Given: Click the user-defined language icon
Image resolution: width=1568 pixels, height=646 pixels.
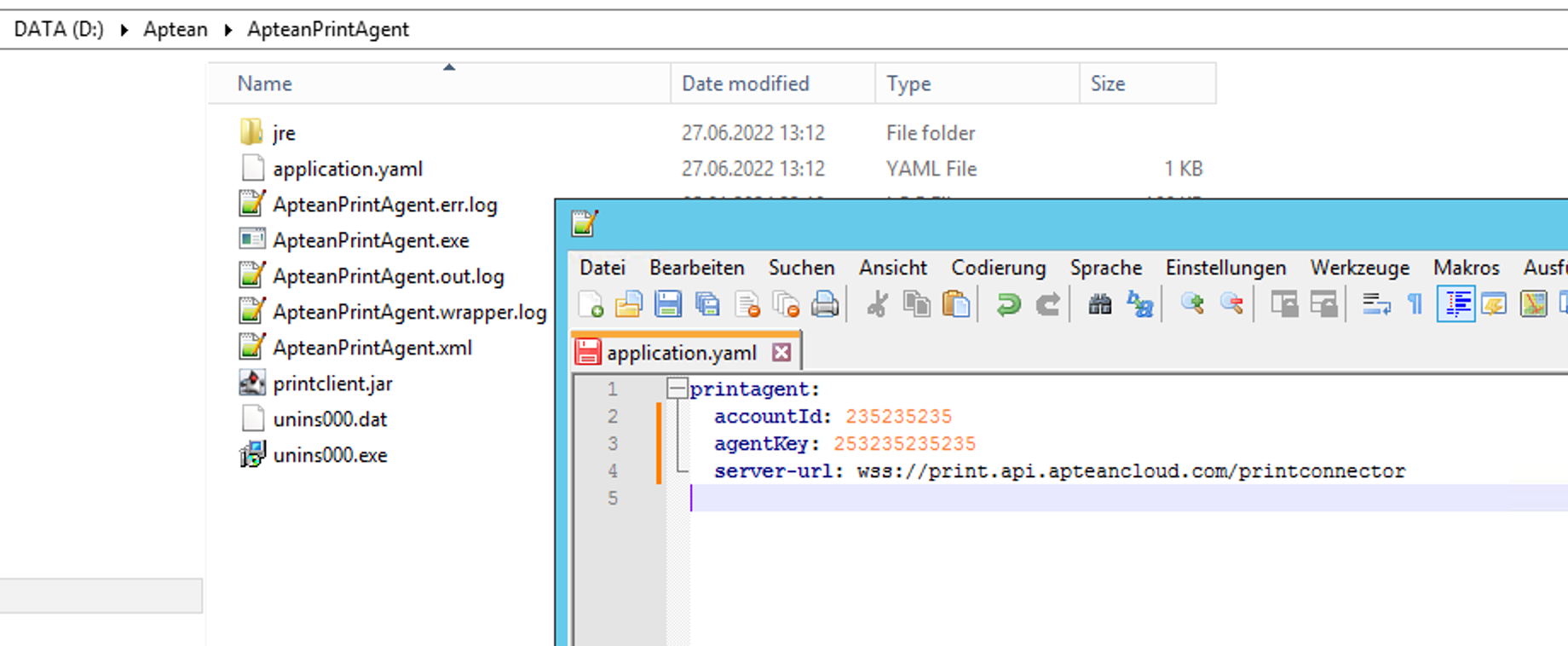Looking at the screenshot, I should coord(1494,304).
